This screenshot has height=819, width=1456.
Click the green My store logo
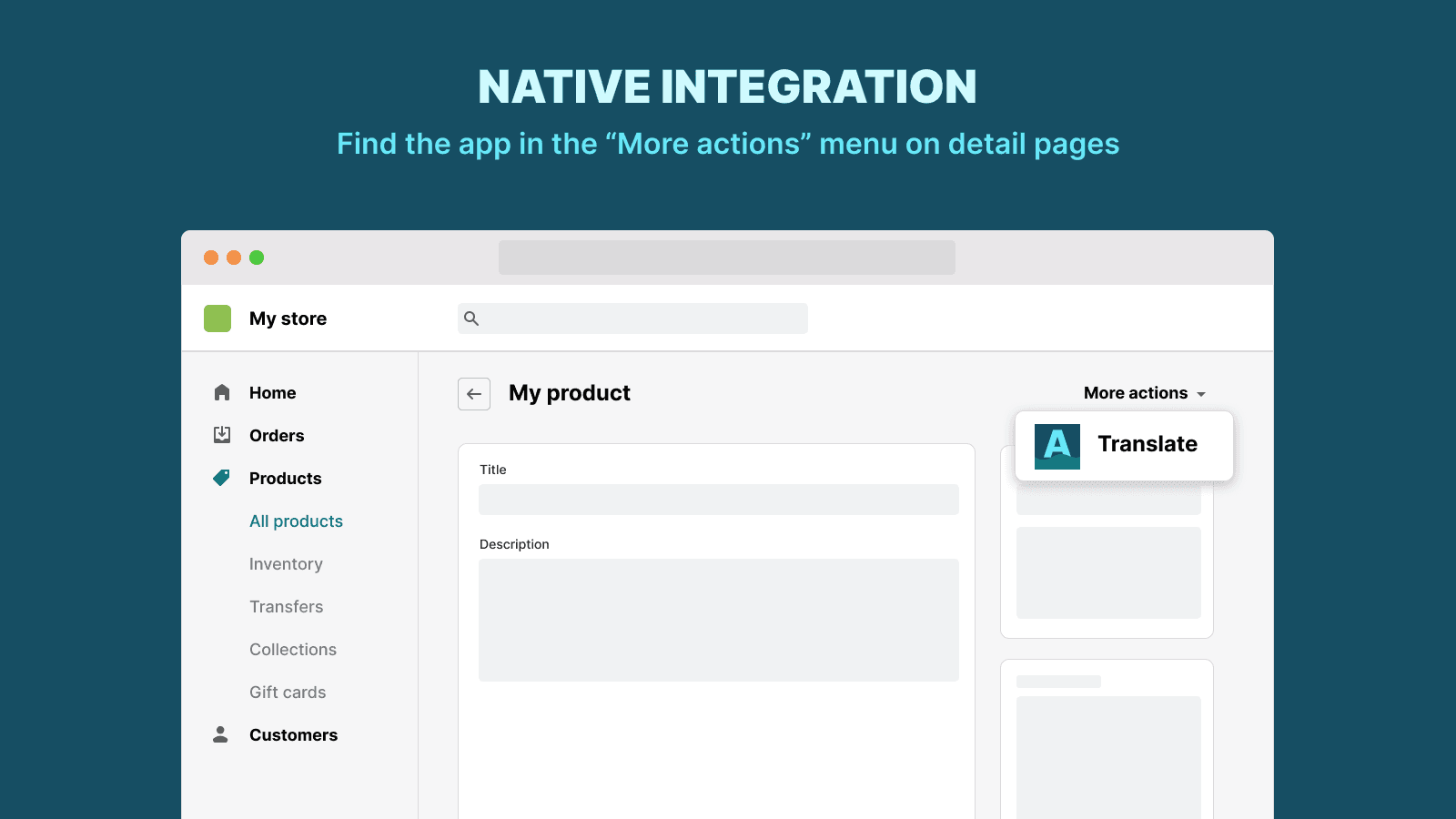[x=217, y=318]
